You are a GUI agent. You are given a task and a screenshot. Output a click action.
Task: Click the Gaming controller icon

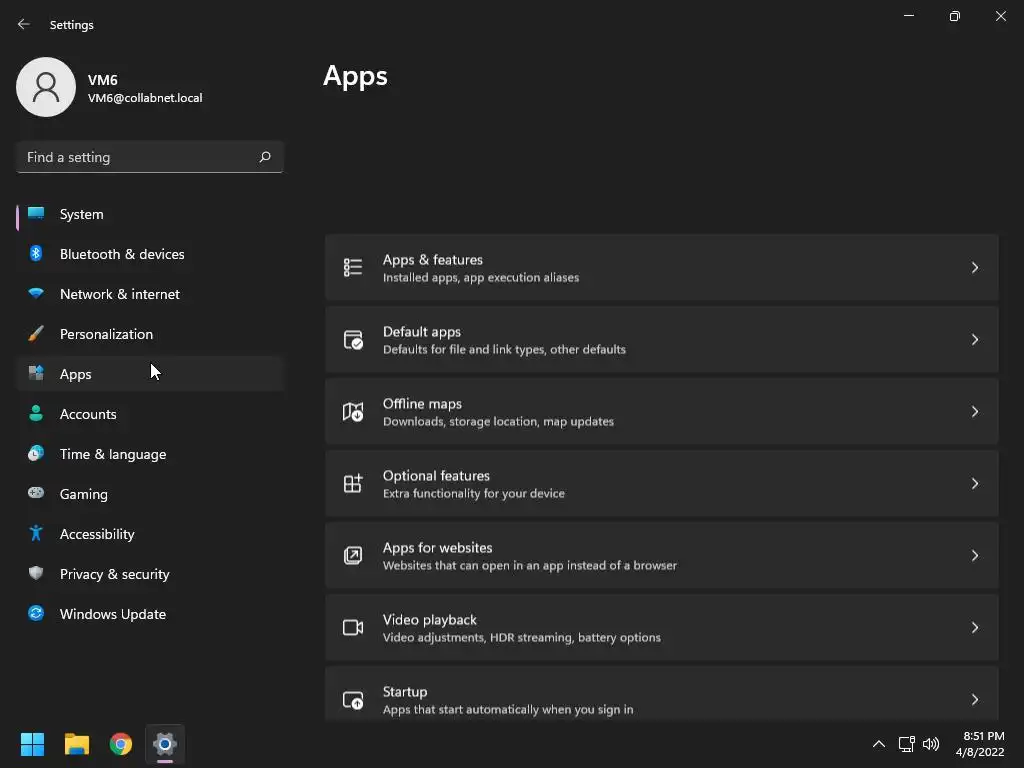pos(36,494)
